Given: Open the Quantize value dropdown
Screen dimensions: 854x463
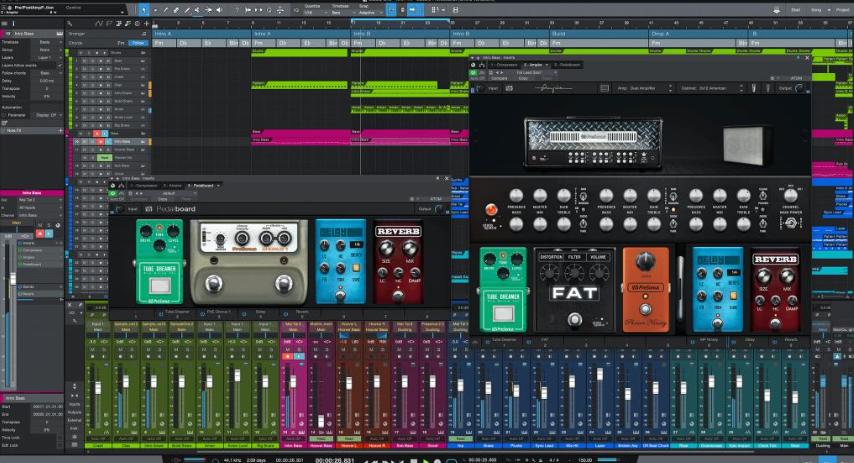Looking at the screenshot, I should [x=314, y=13].
